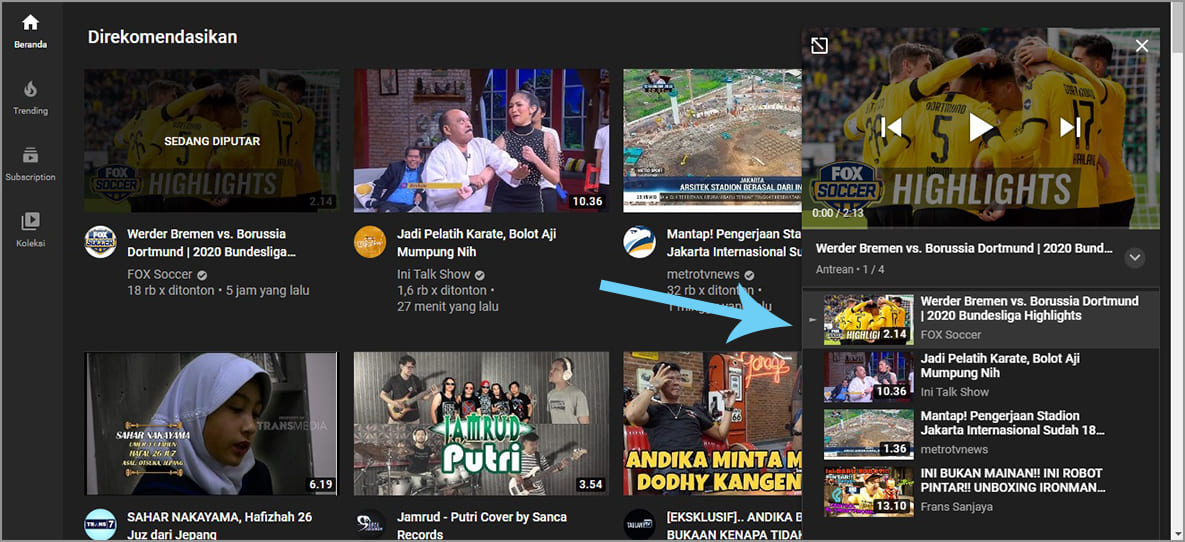Image resolution: width=1185 pixels, height=542 pixels.
Task: Open the Jadi Pelatih Karate video thumbnail
Action: [x=481, y=141]
